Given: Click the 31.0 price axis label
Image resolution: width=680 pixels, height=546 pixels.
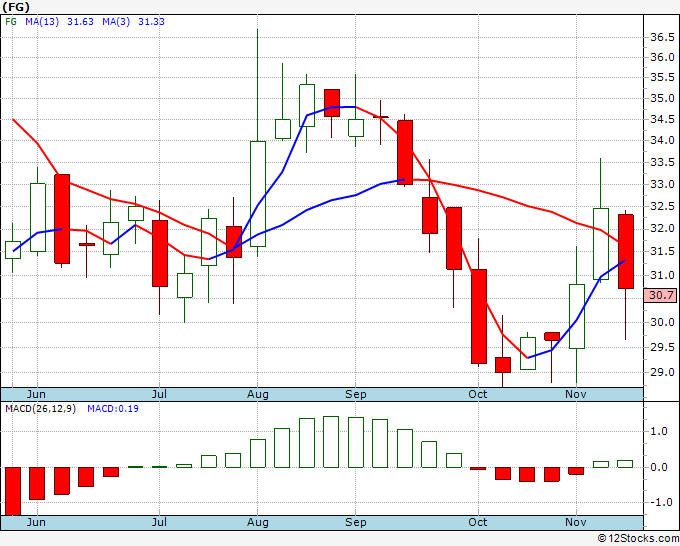Looking at the screenshot, I should pos(662,275).
